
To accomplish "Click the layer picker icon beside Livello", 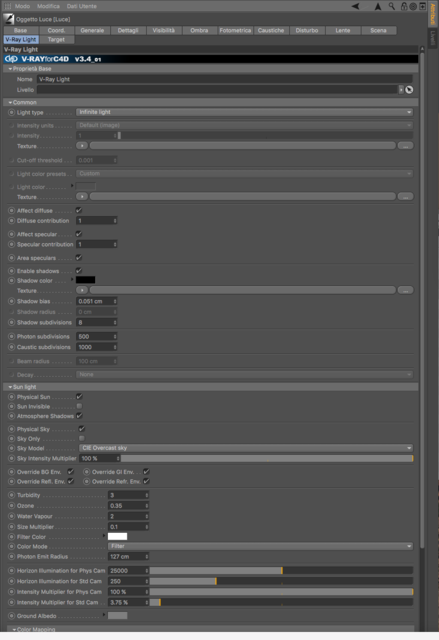I will coord(409,90).
